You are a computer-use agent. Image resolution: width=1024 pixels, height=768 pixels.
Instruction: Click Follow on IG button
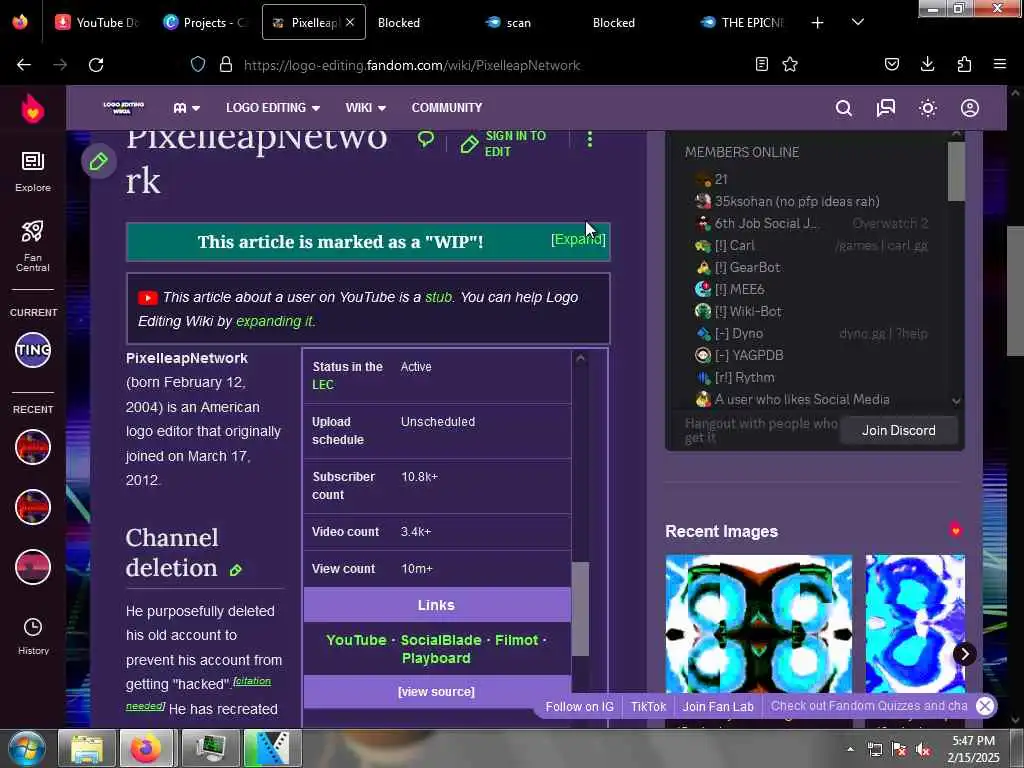click(x=579, y=707)
